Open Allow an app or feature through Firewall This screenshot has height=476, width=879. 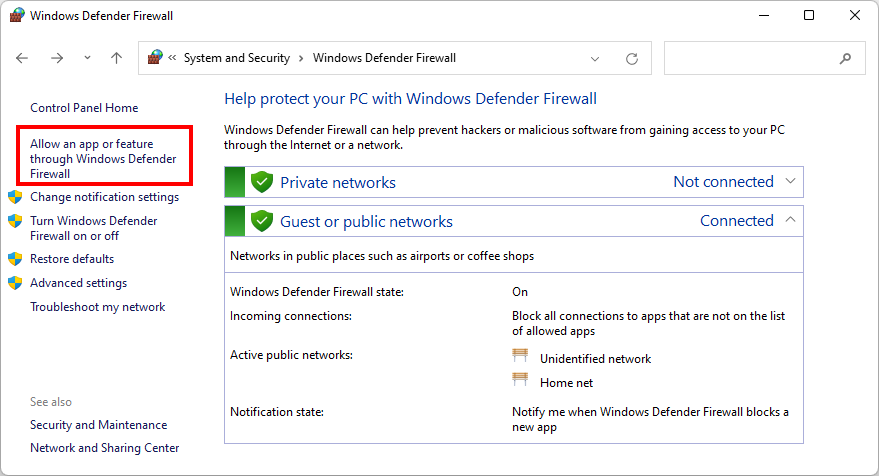(103, 159)
